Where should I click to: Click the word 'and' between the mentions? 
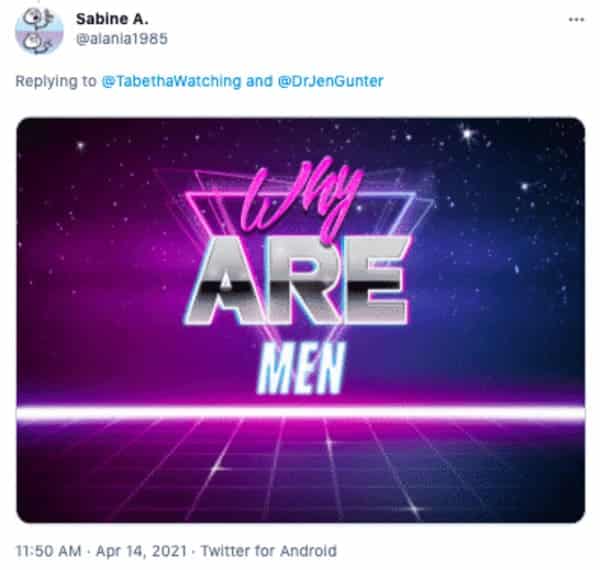click(259, 81)
